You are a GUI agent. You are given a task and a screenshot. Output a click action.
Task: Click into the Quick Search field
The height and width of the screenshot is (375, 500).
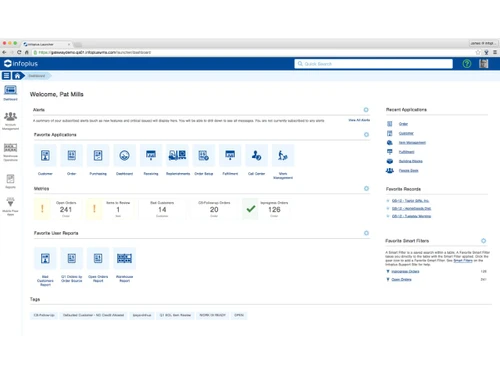tap(373, 64)
